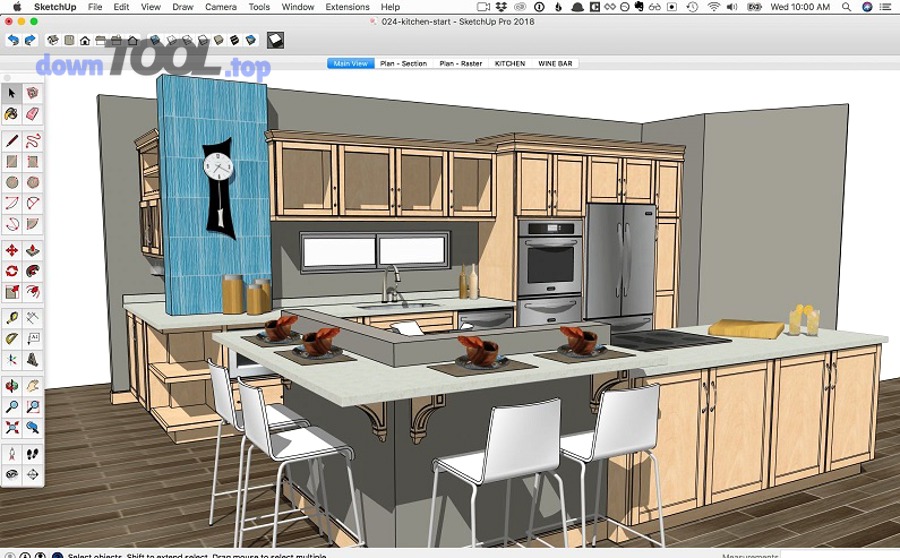Viewport: 900px width, 558px height.
Task: Activate the Orbit tool
Action: tap(12, 385)
